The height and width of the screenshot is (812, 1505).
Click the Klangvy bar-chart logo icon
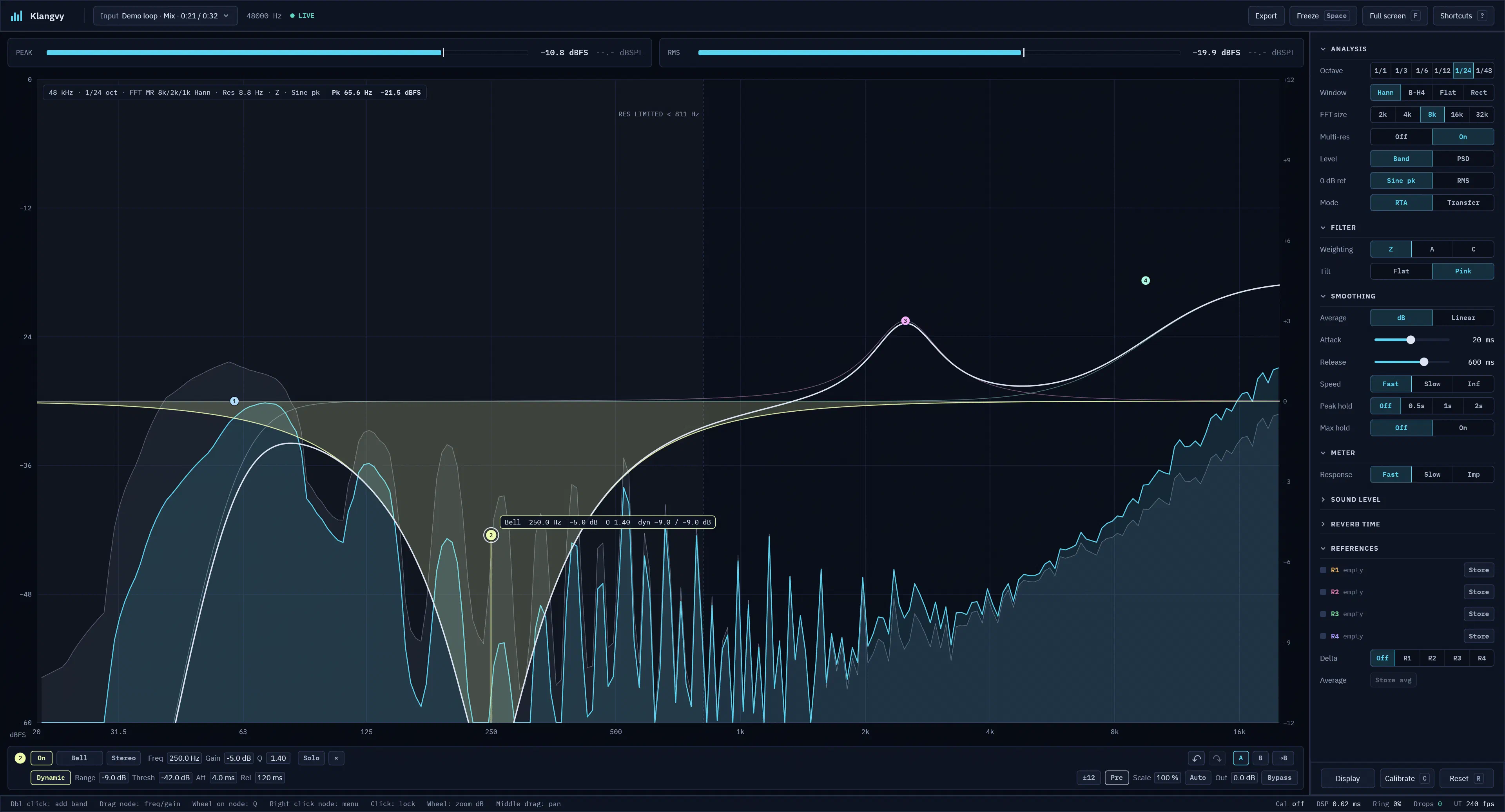pos(16,16)
